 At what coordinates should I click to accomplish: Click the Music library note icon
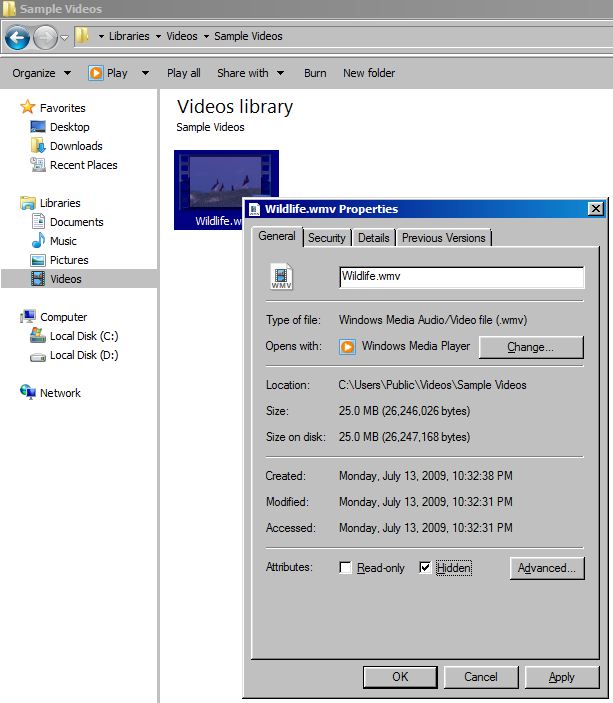[x=38, y=240]
